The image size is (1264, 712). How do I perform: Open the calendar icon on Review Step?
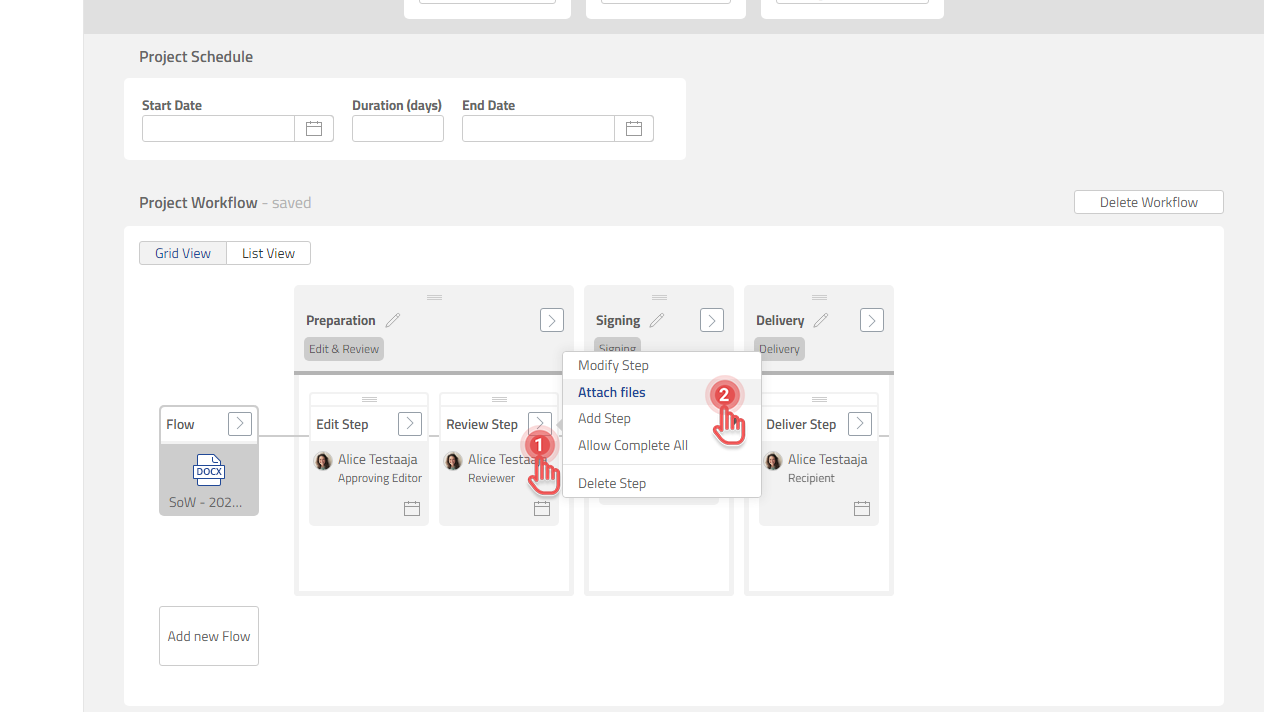pos(541,508)
